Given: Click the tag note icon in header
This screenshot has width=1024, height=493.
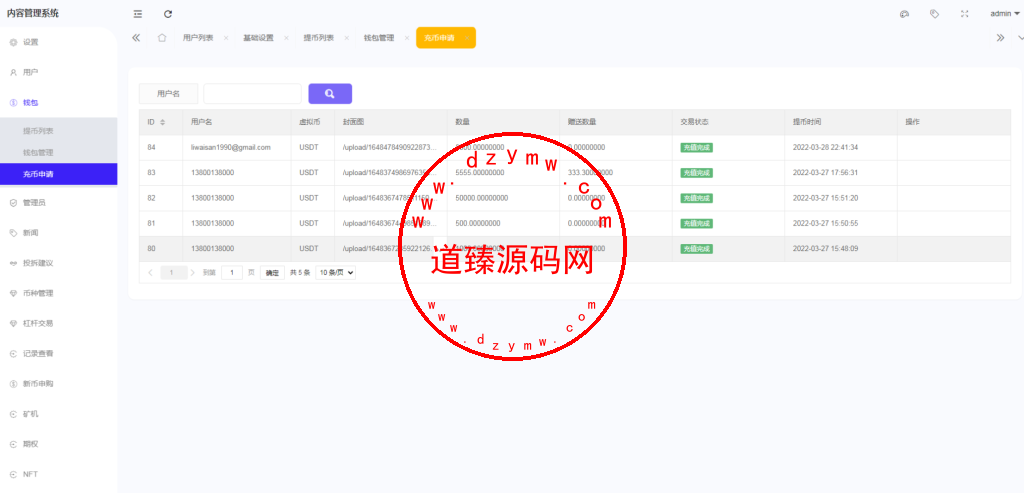Looking at the screenshot, I should 935,14.
